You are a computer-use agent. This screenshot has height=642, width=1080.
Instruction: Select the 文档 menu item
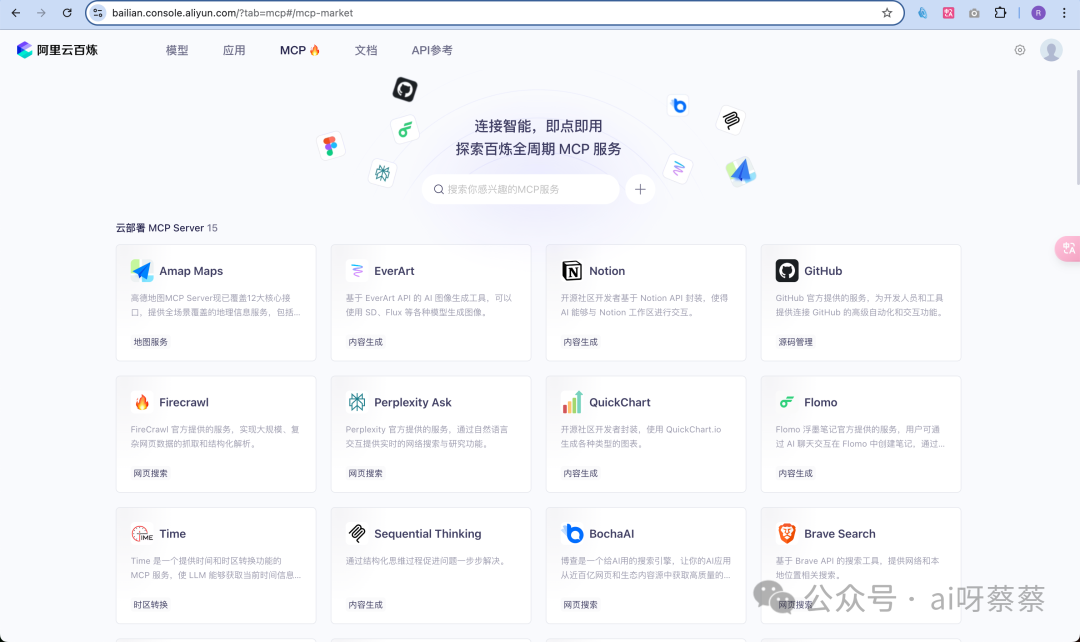[366, 50]
